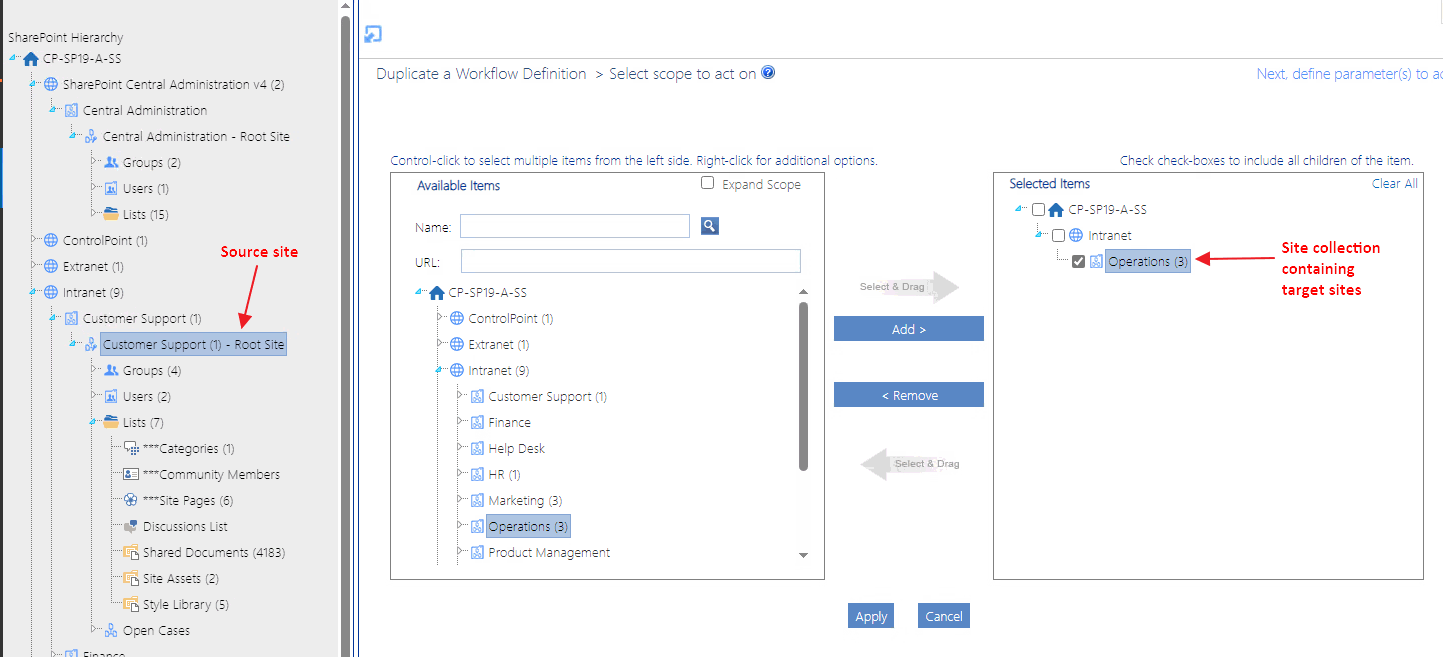Screen dimensions: 1443x657
Task: Click the Add button
Action: [x=907, y=328]
